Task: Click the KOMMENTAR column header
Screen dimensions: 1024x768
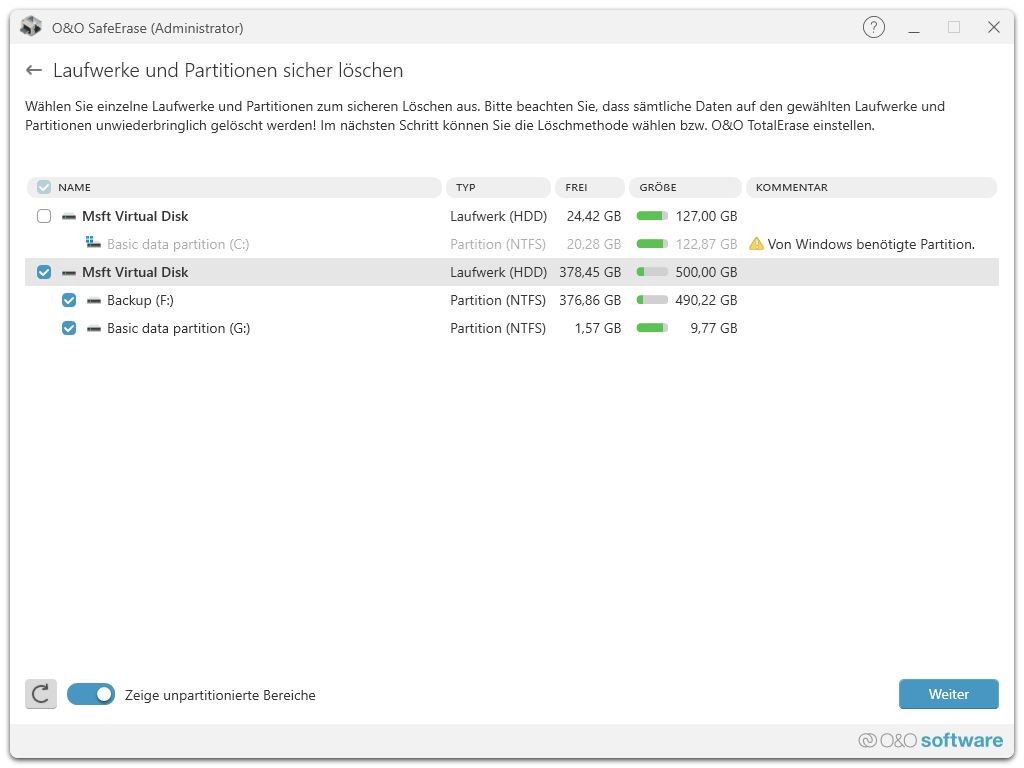Action: [871, 187]
